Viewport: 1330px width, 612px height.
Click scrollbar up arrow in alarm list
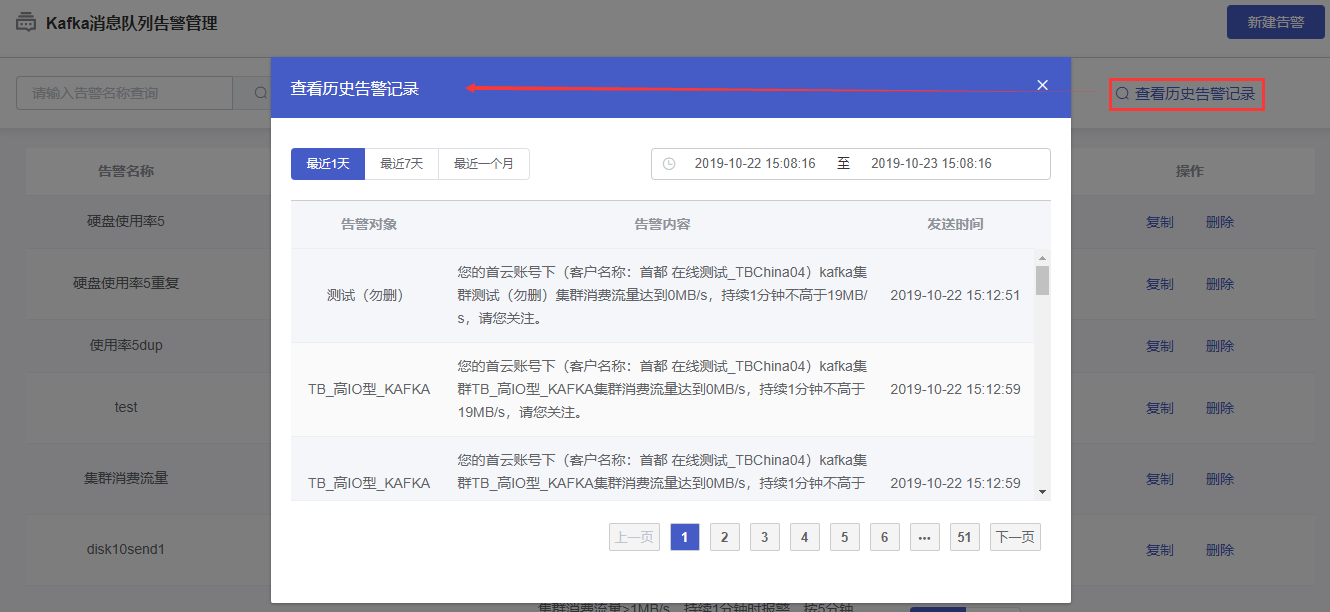[1042, 258]
